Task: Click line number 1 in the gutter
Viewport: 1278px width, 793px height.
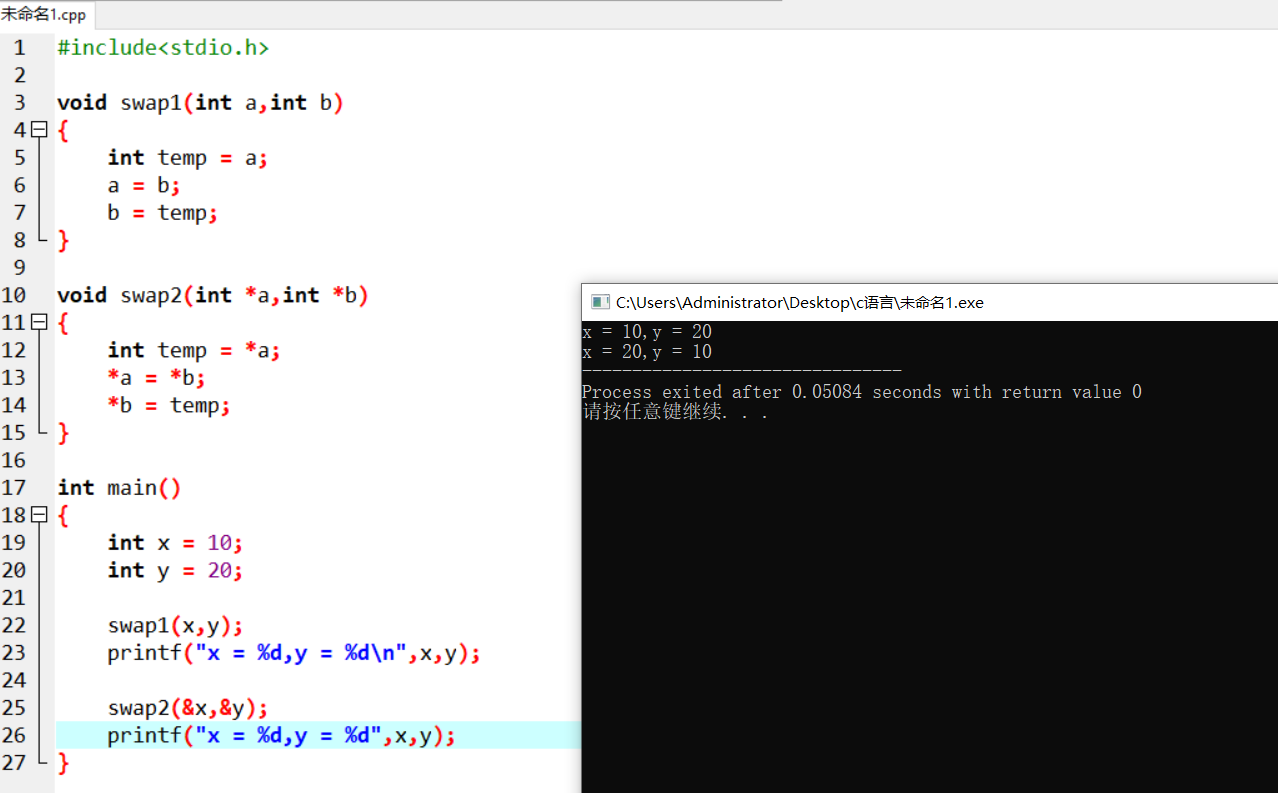Action: coord(20,47)
